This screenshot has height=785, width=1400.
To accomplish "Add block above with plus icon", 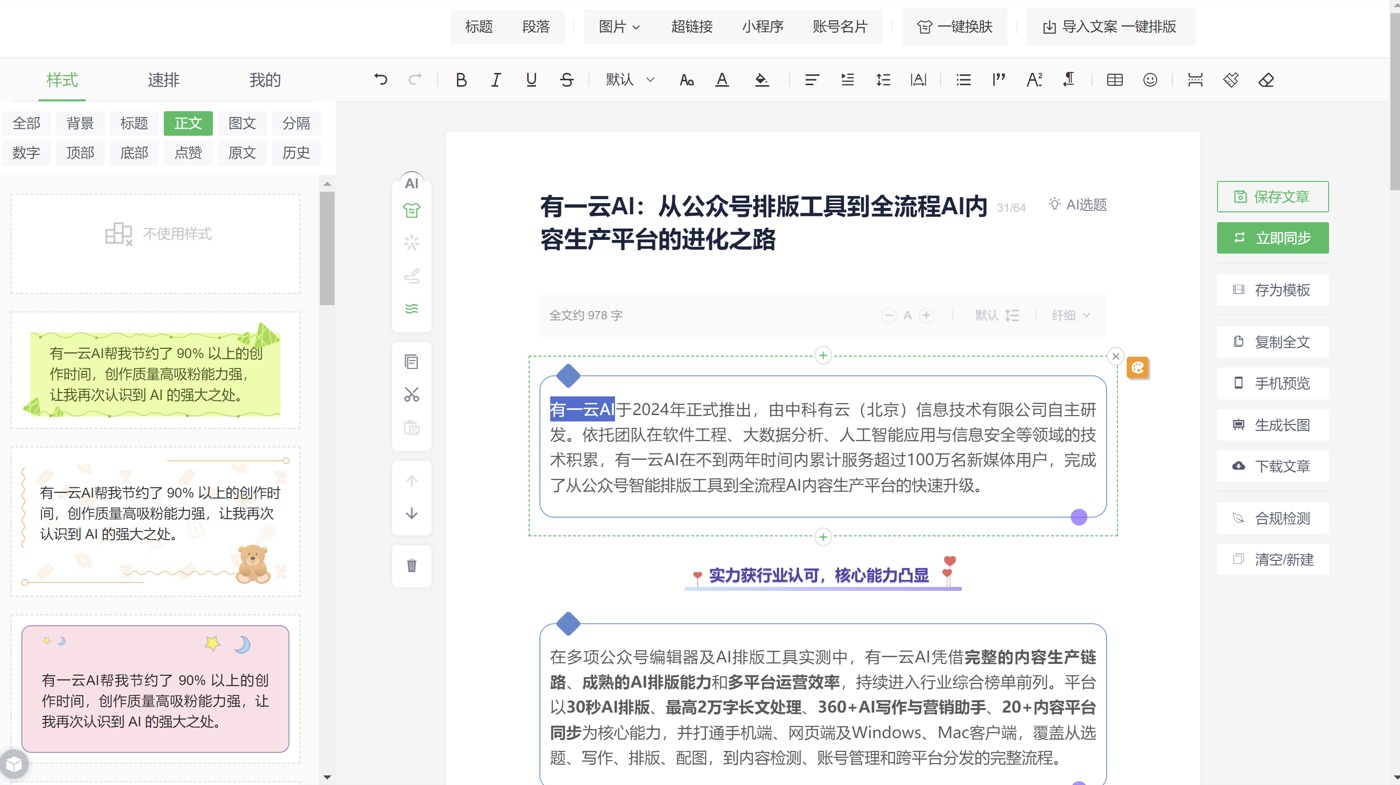I will (823, 355).
